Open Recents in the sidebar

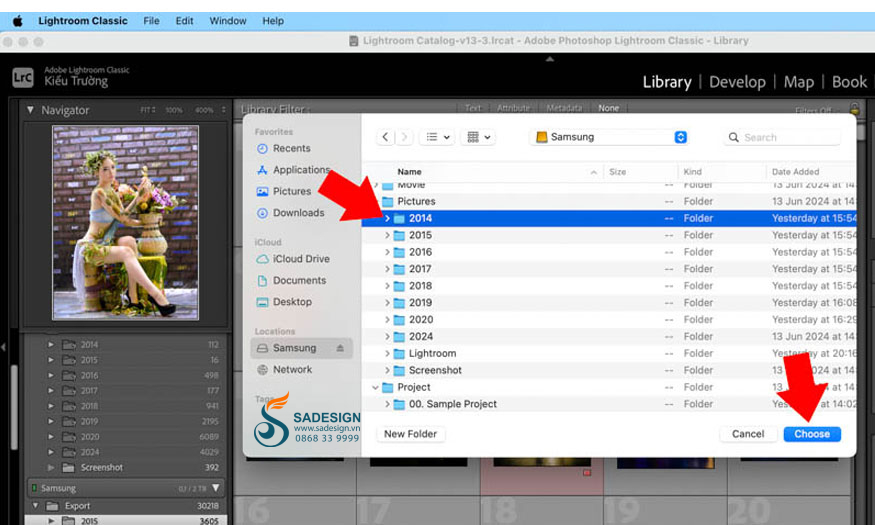[291, 148]
